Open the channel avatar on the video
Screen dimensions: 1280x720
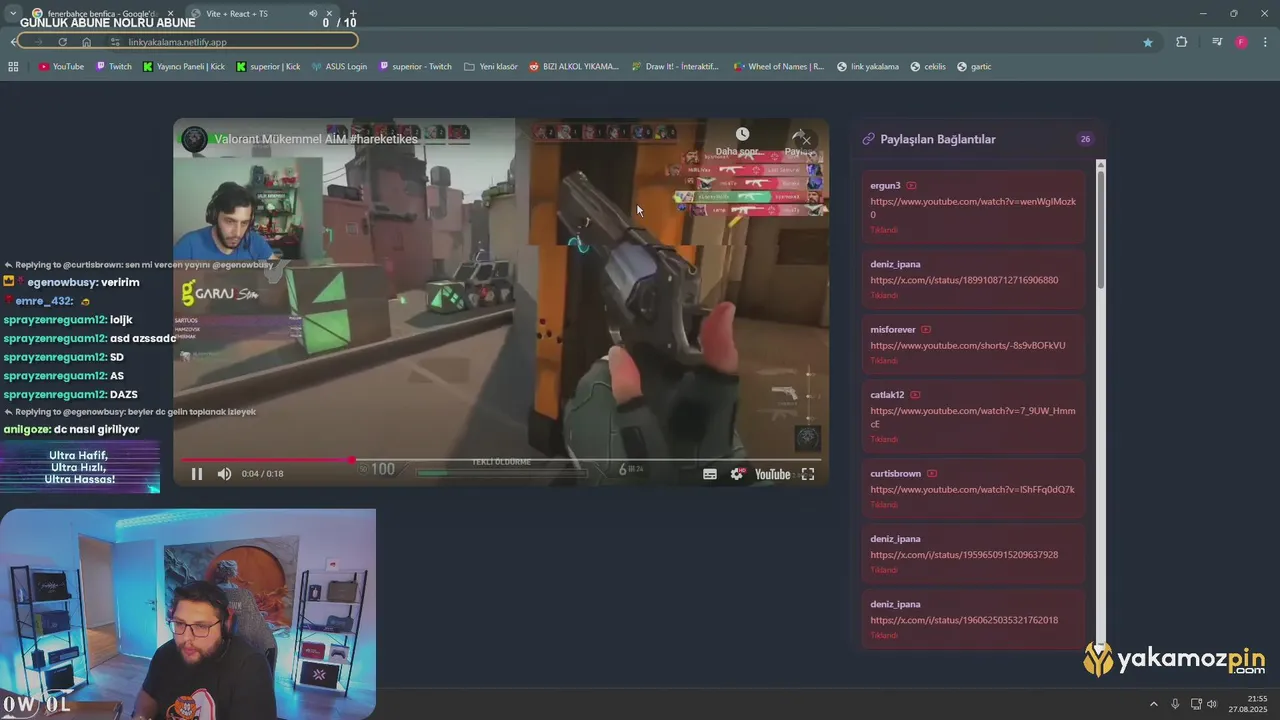pos(194,139)
